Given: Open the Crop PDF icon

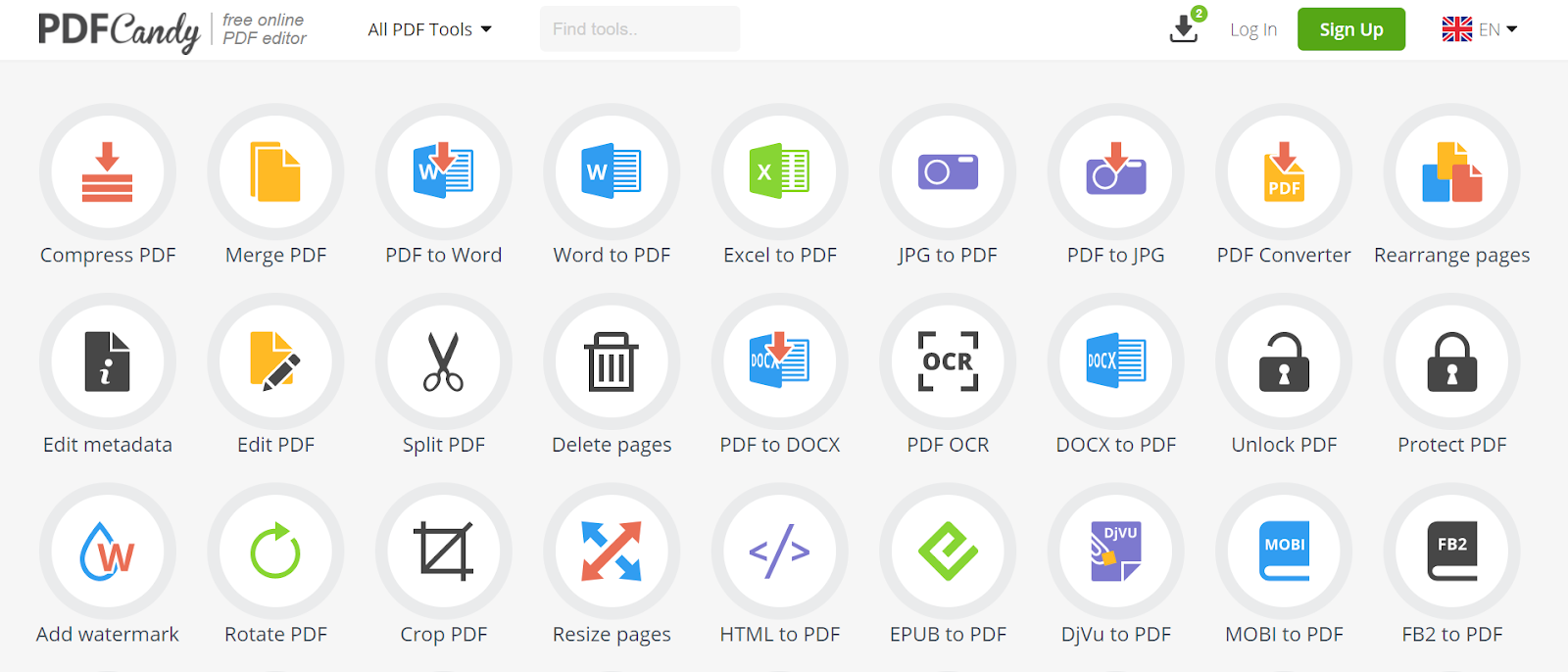Looking at the screenshot, I should coord(444,552).
